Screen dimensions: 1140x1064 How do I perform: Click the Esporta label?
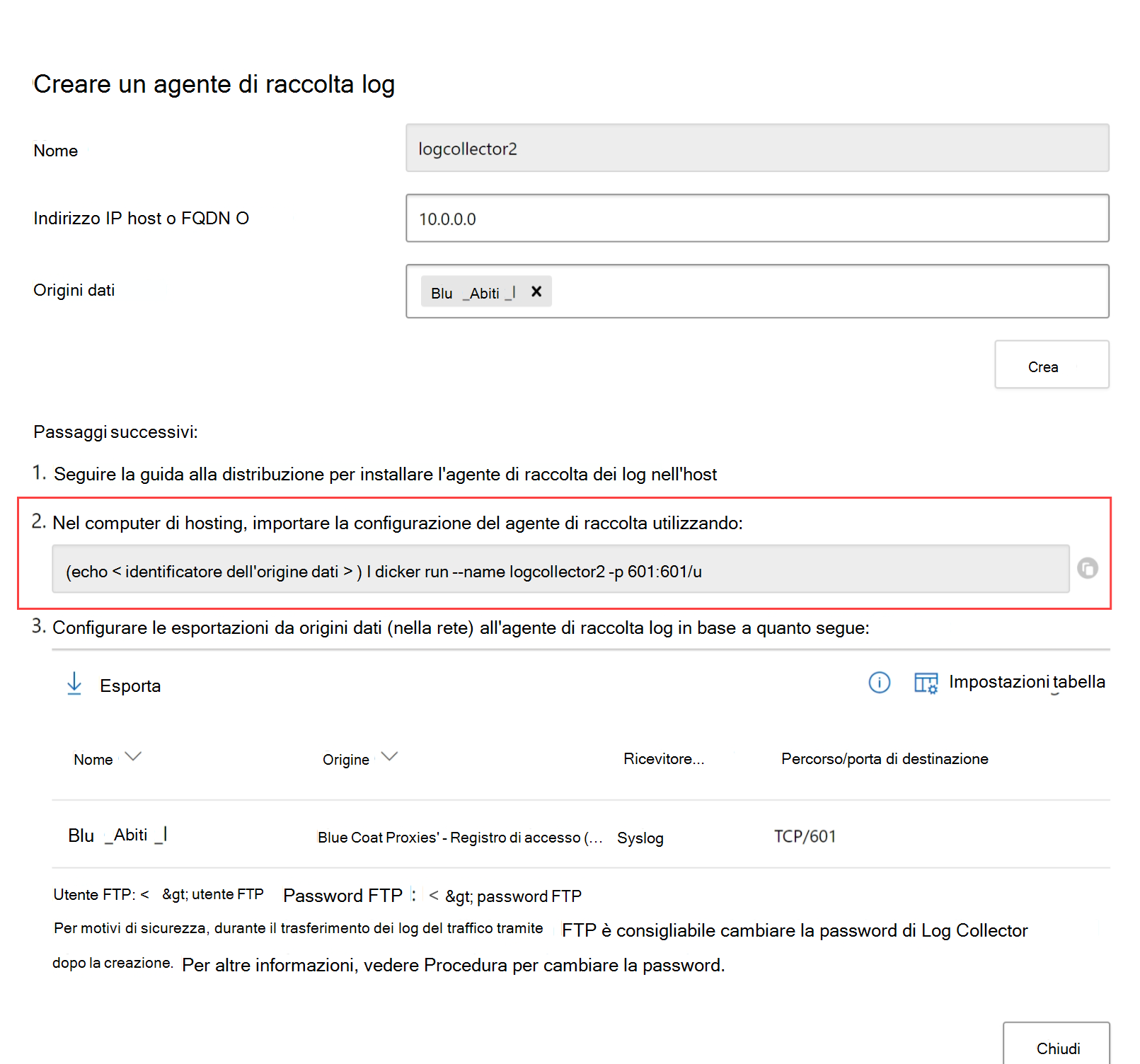tap(130, 686)
